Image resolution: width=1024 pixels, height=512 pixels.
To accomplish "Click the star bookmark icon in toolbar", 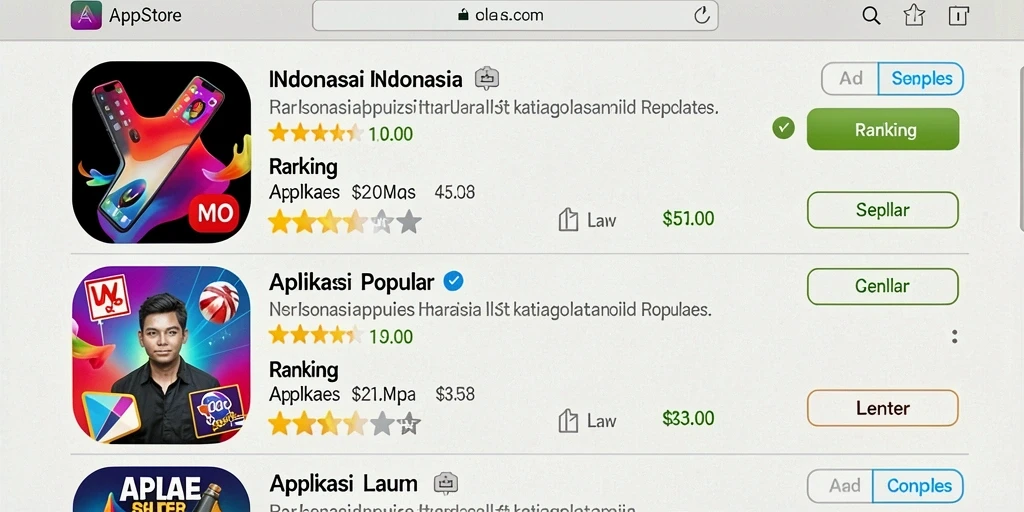I will (914, 15).
